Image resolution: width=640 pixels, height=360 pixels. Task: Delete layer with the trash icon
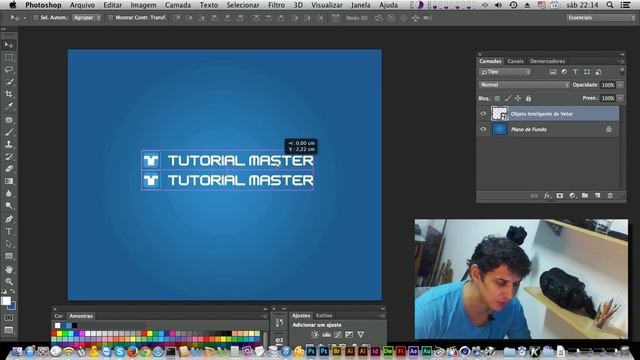[x=610, y=196]
